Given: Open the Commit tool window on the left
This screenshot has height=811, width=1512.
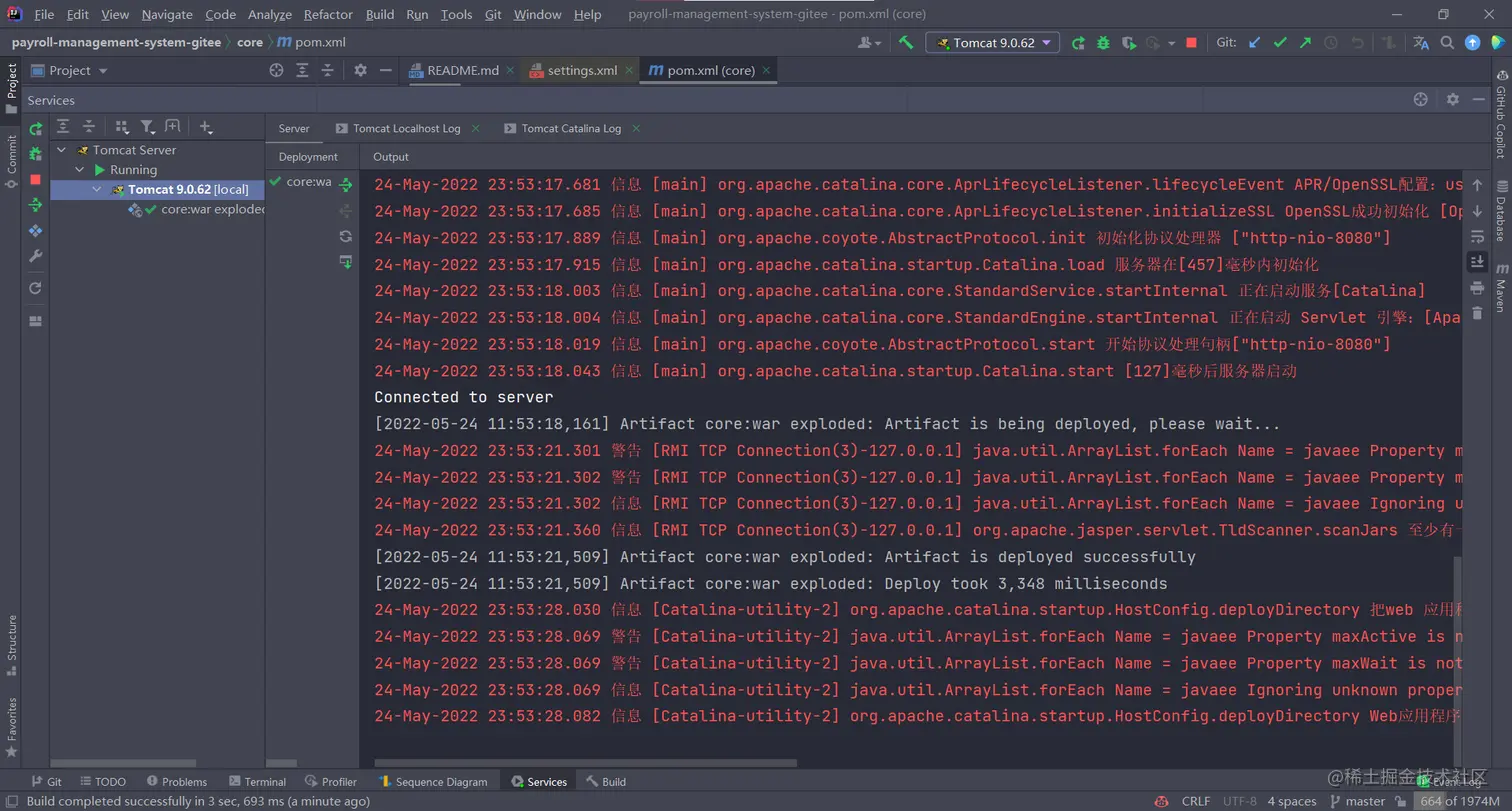Looking at the screenshot, I should click(x=11, y=162).
